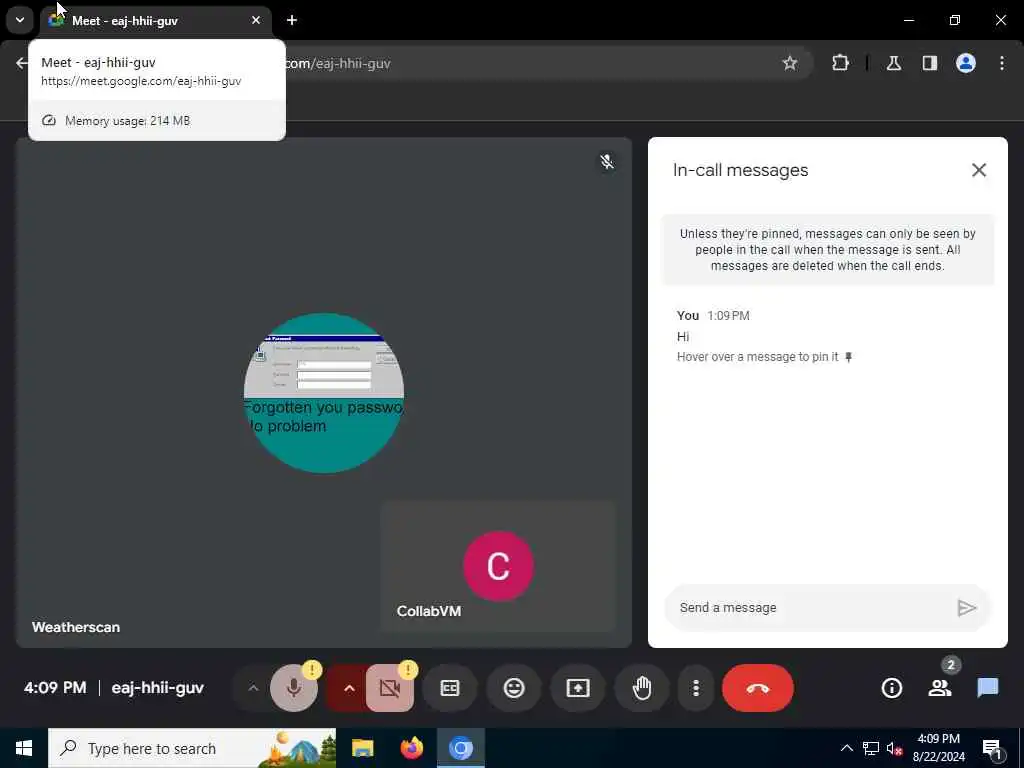1024x768 pixels.
Task: Click the Weatherscan name label
Action: click(76, 627)
